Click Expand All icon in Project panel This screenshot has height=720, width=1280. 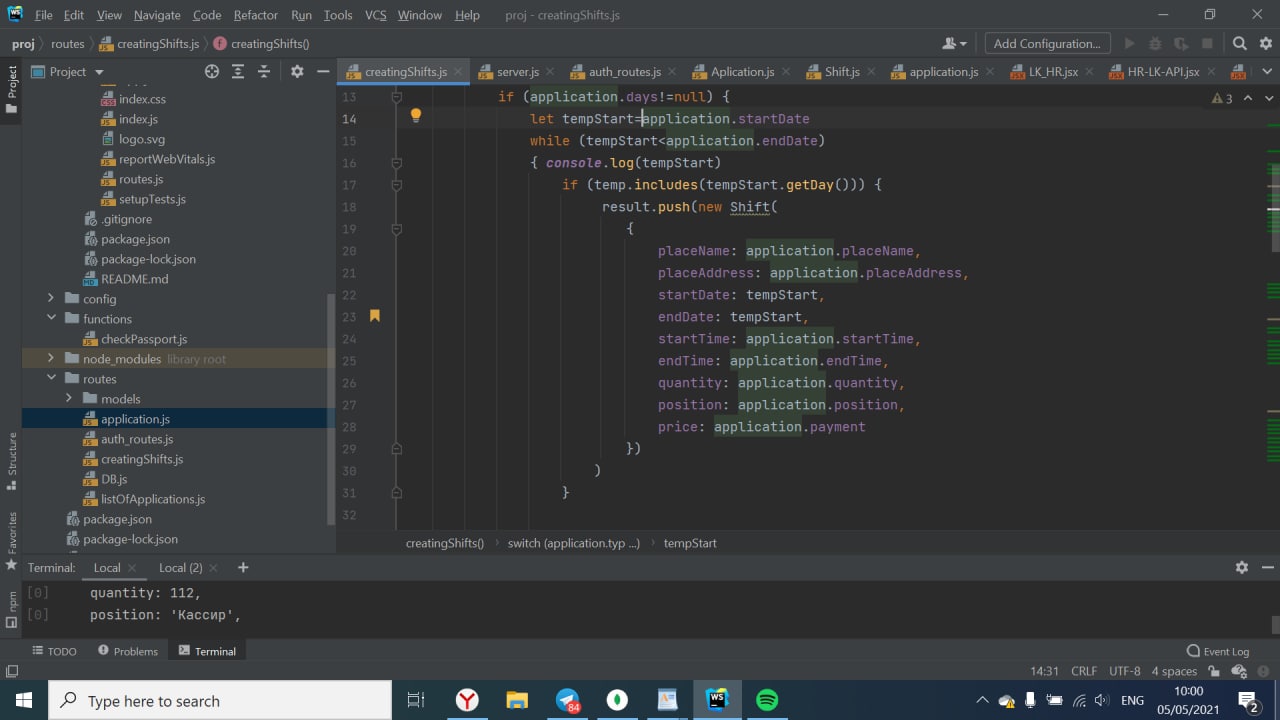pos(238,72)
